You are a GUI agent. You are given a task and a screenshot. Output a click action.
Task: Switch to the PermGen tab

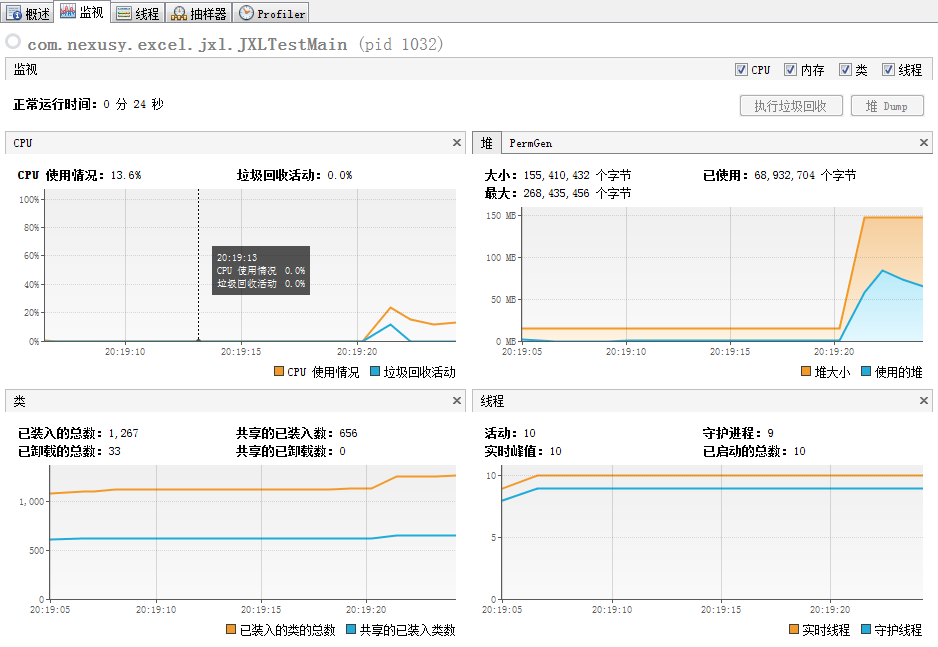(x=531, y=144)
